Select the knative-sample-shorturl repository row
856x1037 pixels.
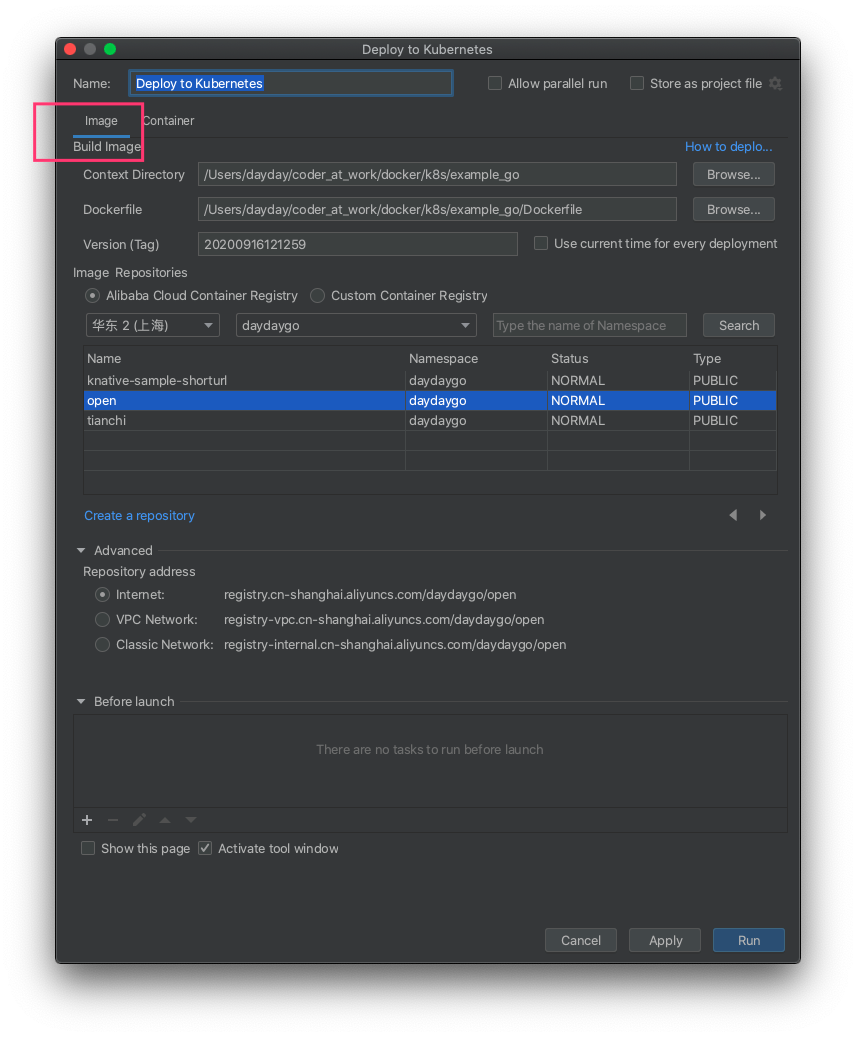click(x=430, y=381)
